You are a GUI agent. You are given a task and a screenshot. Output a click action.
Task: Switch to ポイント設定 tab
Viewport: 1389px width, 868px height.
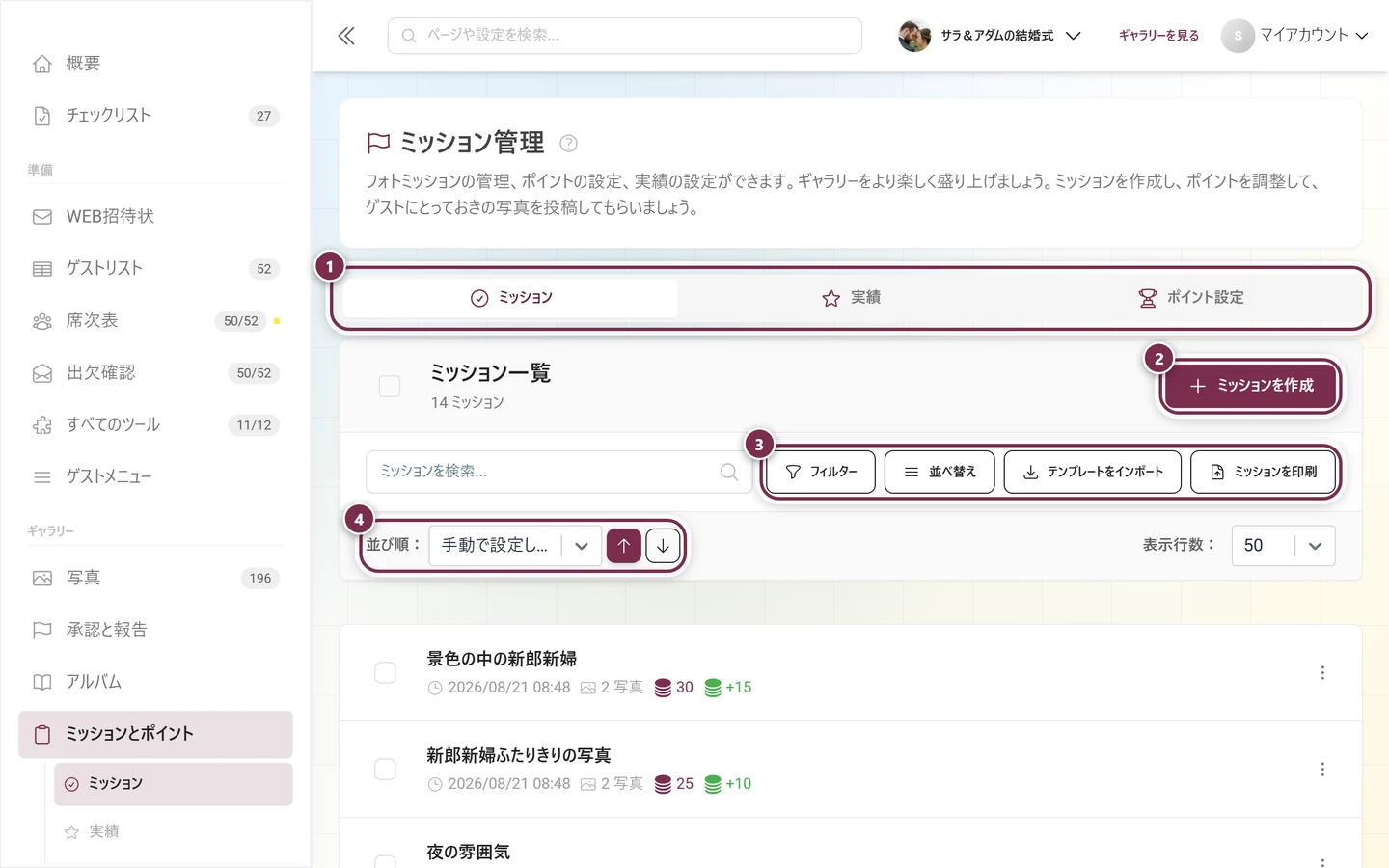coord(1191,298)
